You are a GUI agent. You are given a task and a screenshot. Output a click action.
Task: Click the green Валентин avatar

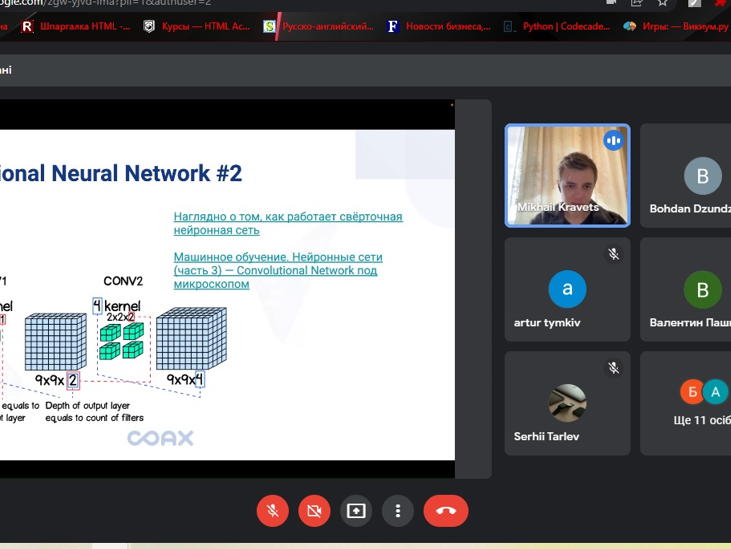[x=702, y=290]
